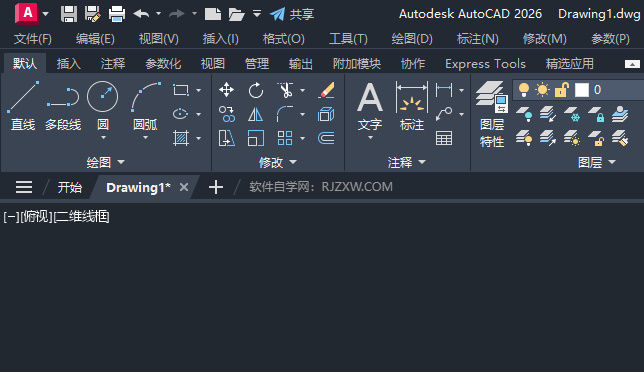Screen dimensions: 644x372
Task: Expand the Layers (图层) panel
Action: [x=597, y=162]
